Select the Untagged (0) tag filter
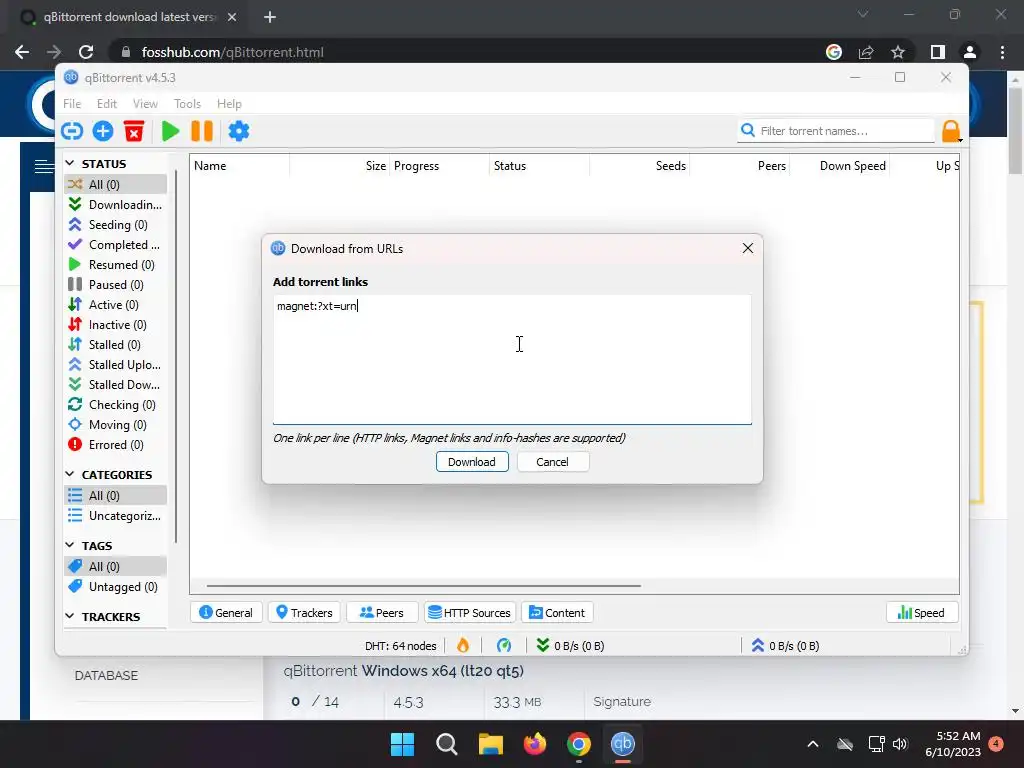 116,586
